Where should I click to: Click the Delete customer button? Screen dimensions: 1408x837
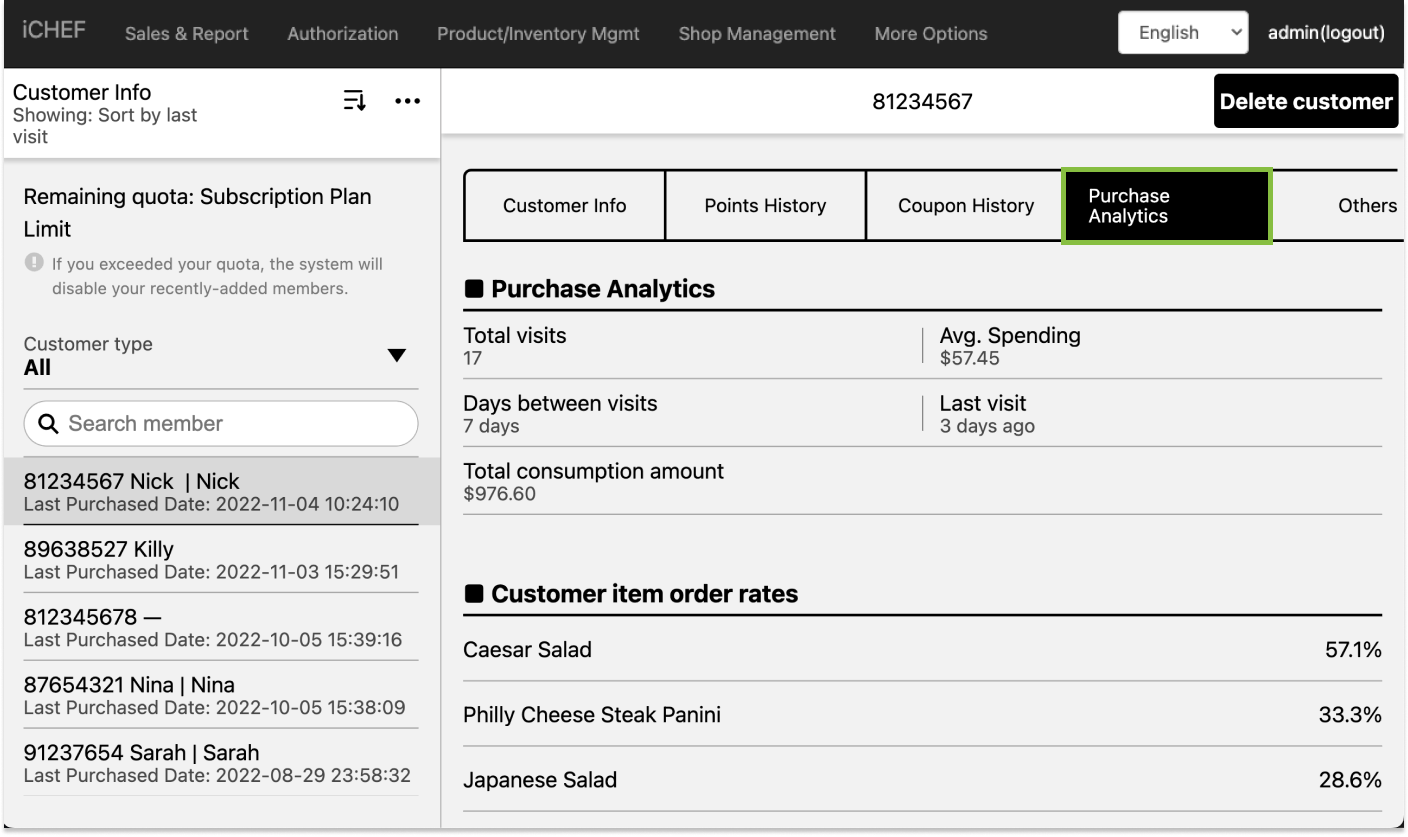[1305, 101]
